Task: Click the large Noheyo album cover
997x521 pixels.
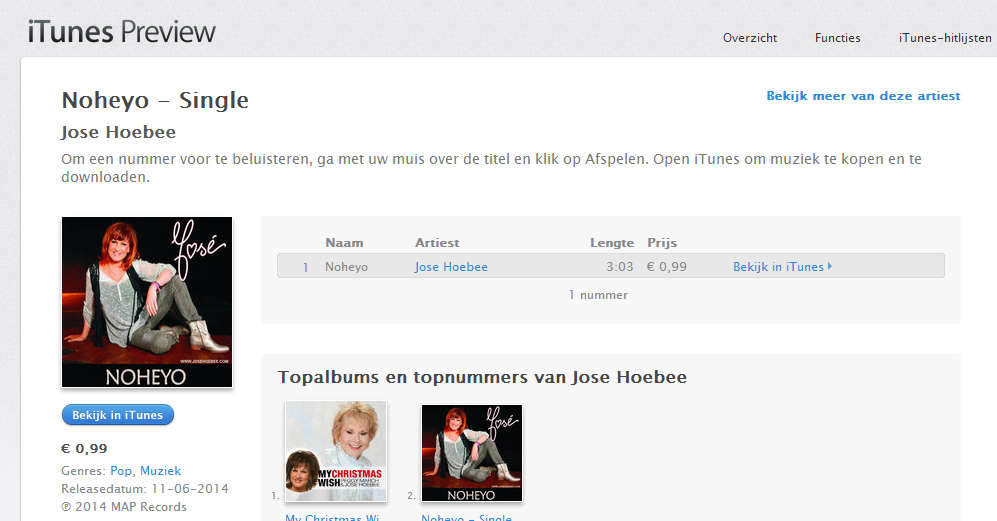Action: [x=147, y=302]
